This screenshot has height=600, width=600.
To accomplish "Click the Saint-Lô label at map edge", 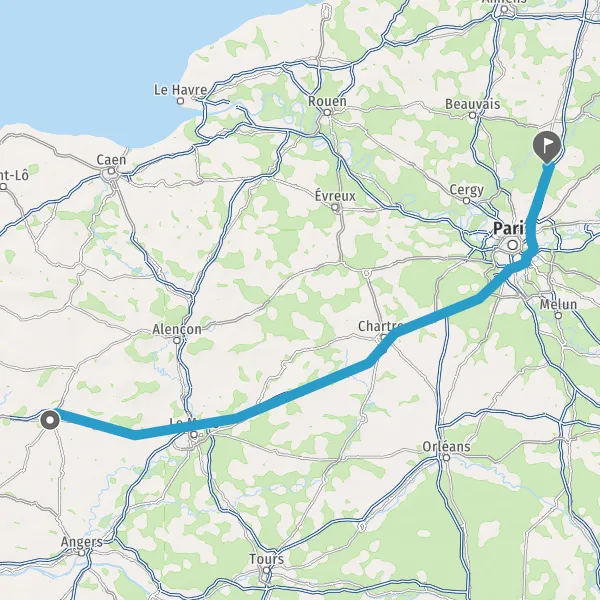I will 14,176.
